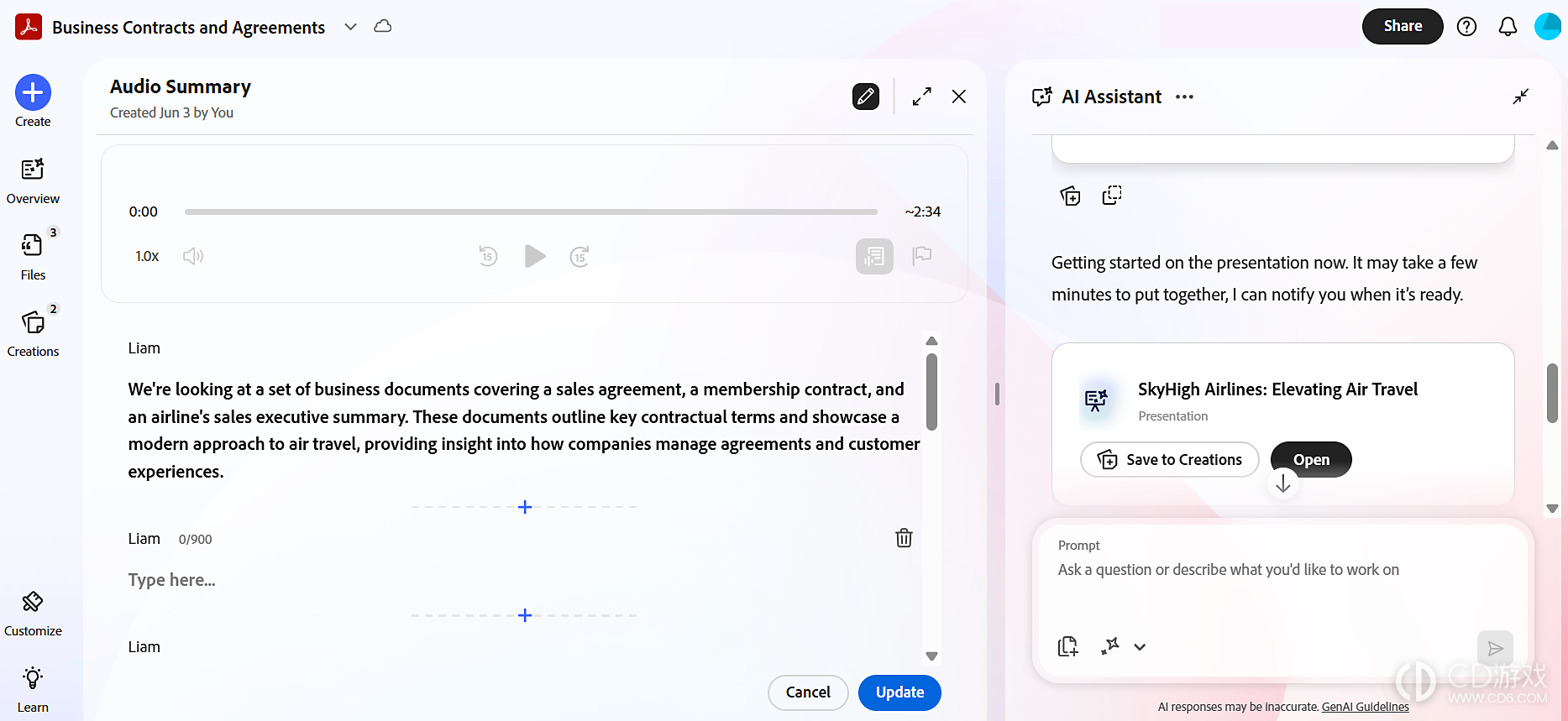Click the AI Assistant prompt input field
This screenshot has width=1568, height=721.
(1282, 570)
